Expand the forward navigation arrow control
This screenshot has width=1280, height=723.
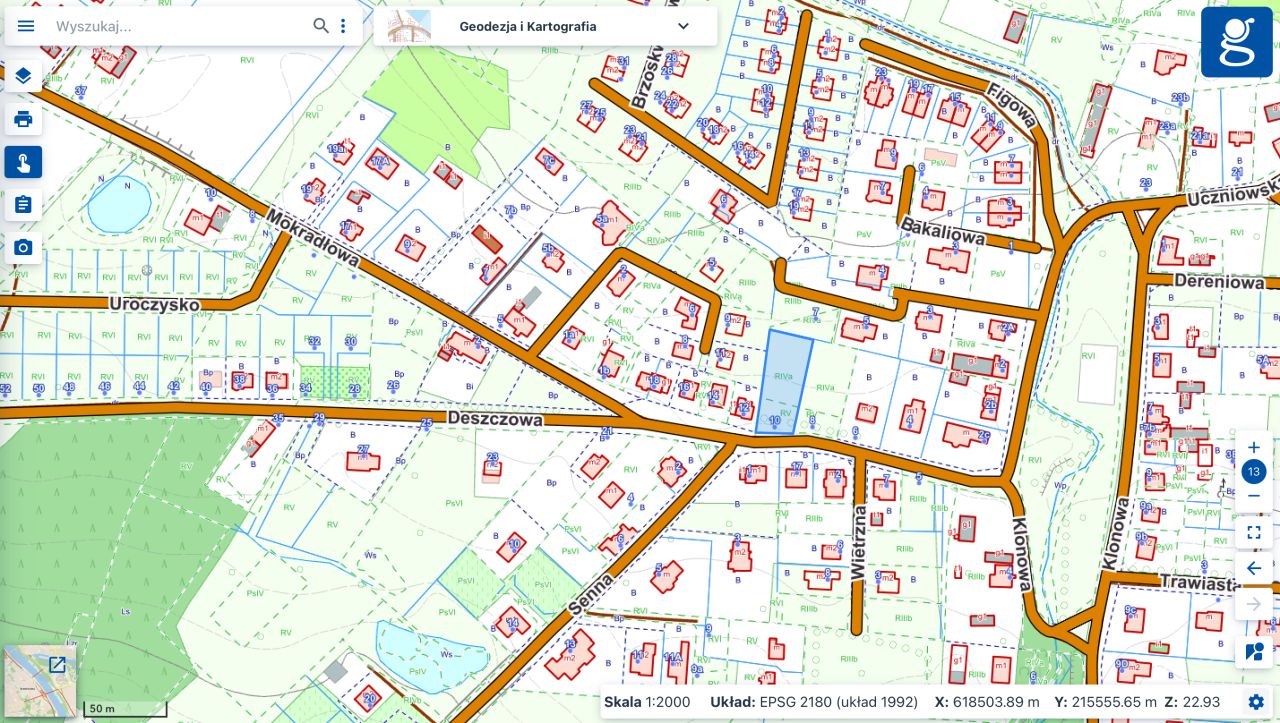coord(1254,603)
